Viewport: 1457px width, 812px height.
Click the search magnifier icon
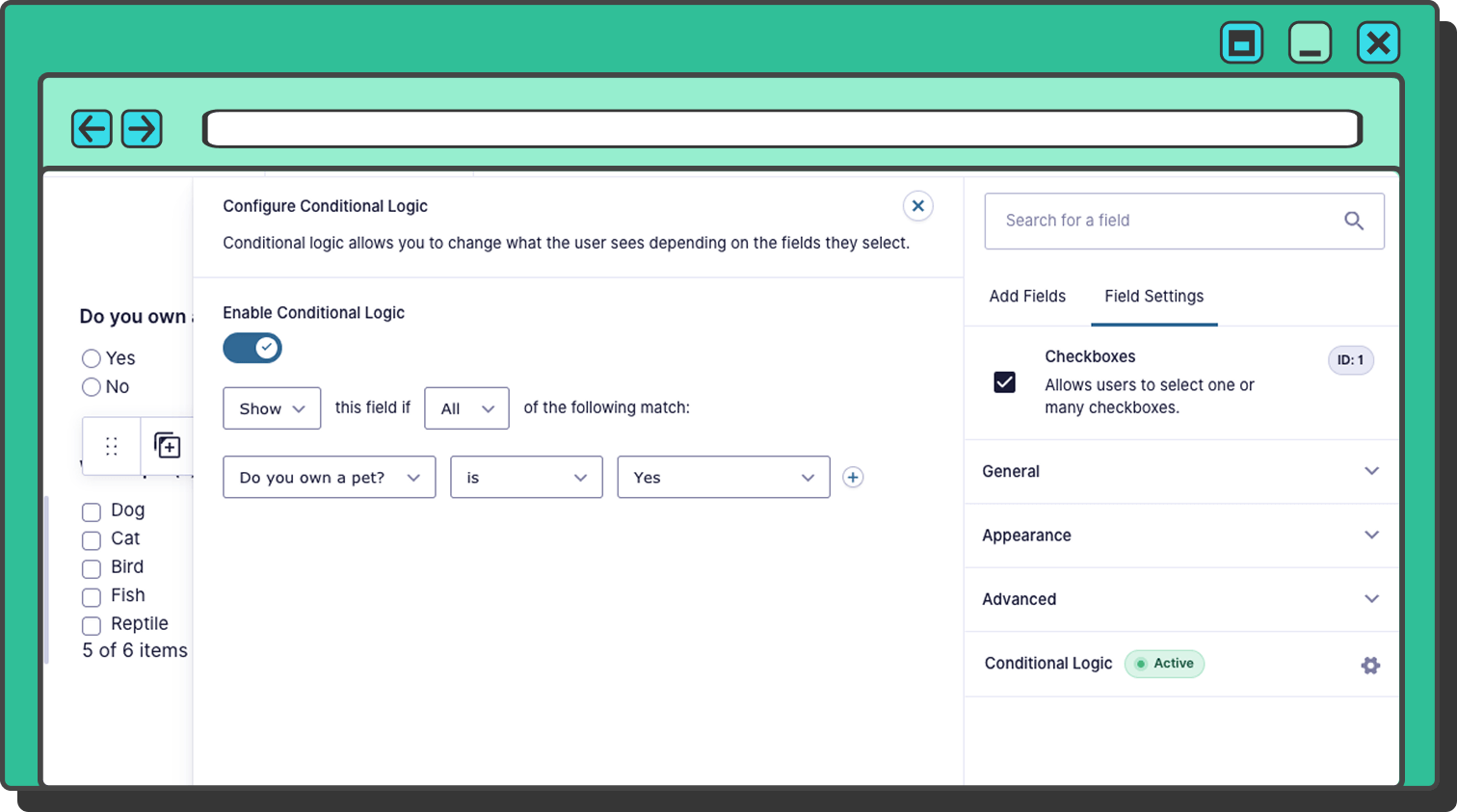pos(1353,221)
